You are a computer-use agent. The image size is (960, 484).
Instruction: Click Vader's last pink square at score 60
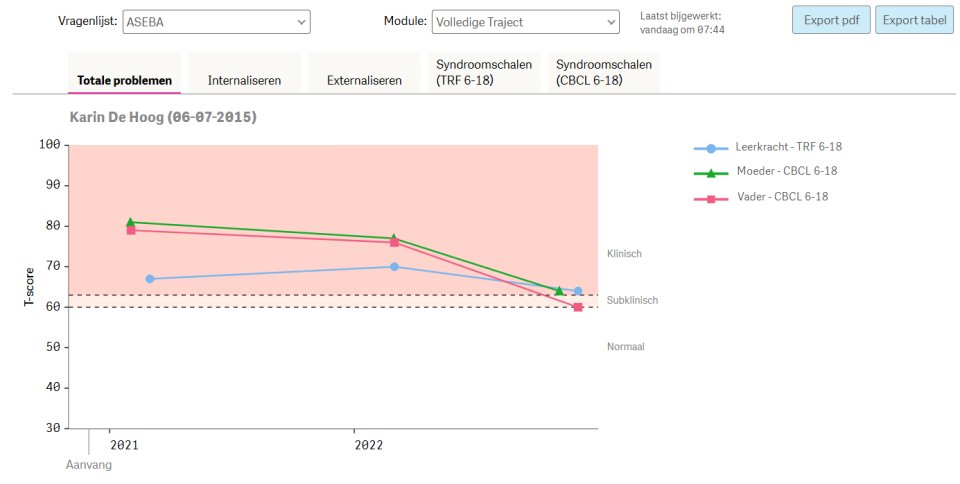point(578,307)
